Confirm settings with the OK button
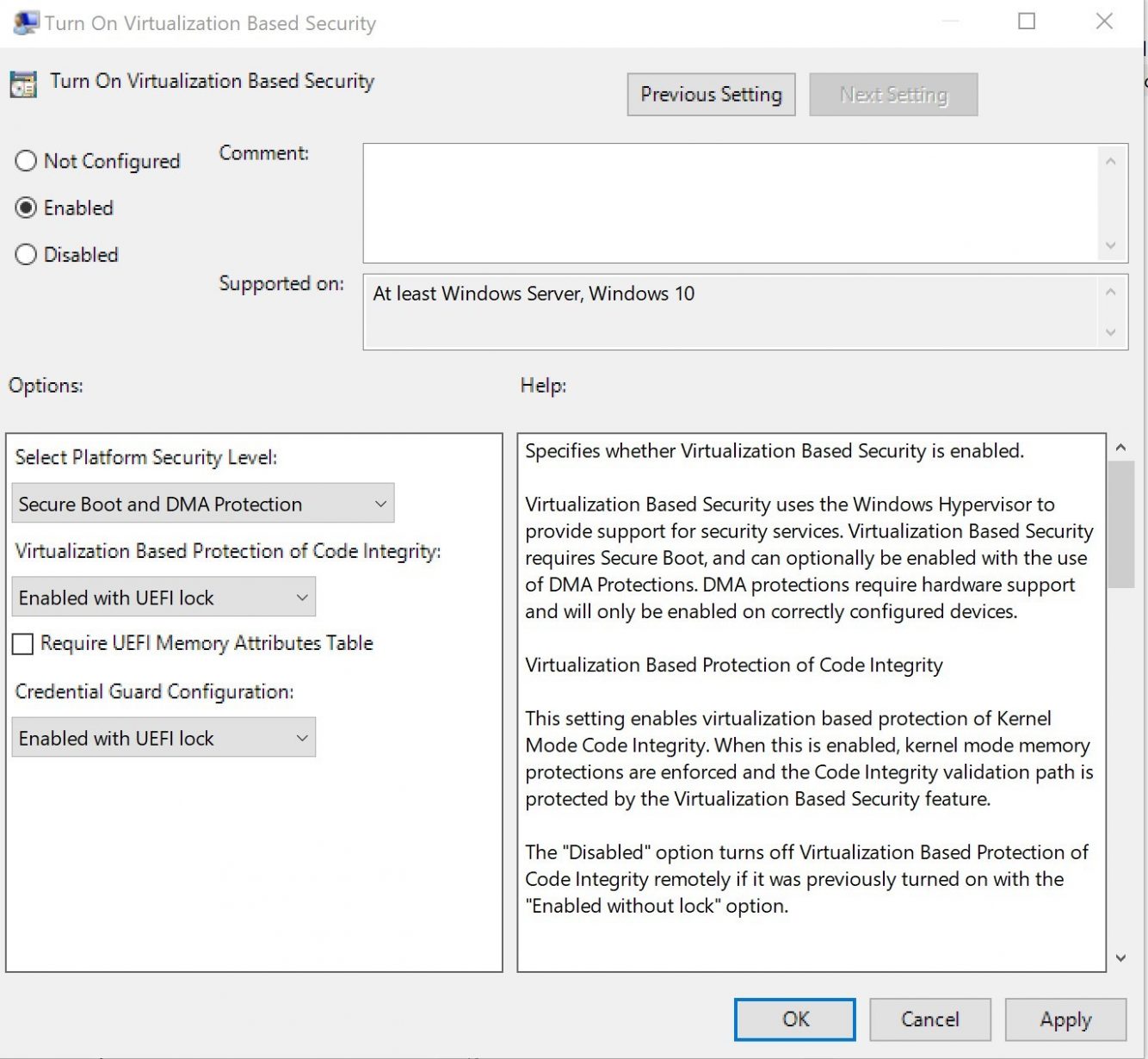This screenshot has height=1059, width=1148. click(x=793, y=1019)
